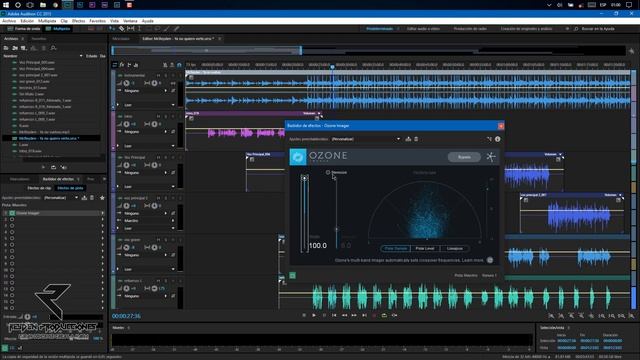Toggle snapping magnet icon above tracks
This screenshot has height=360, width=640.
coord(179,65)
